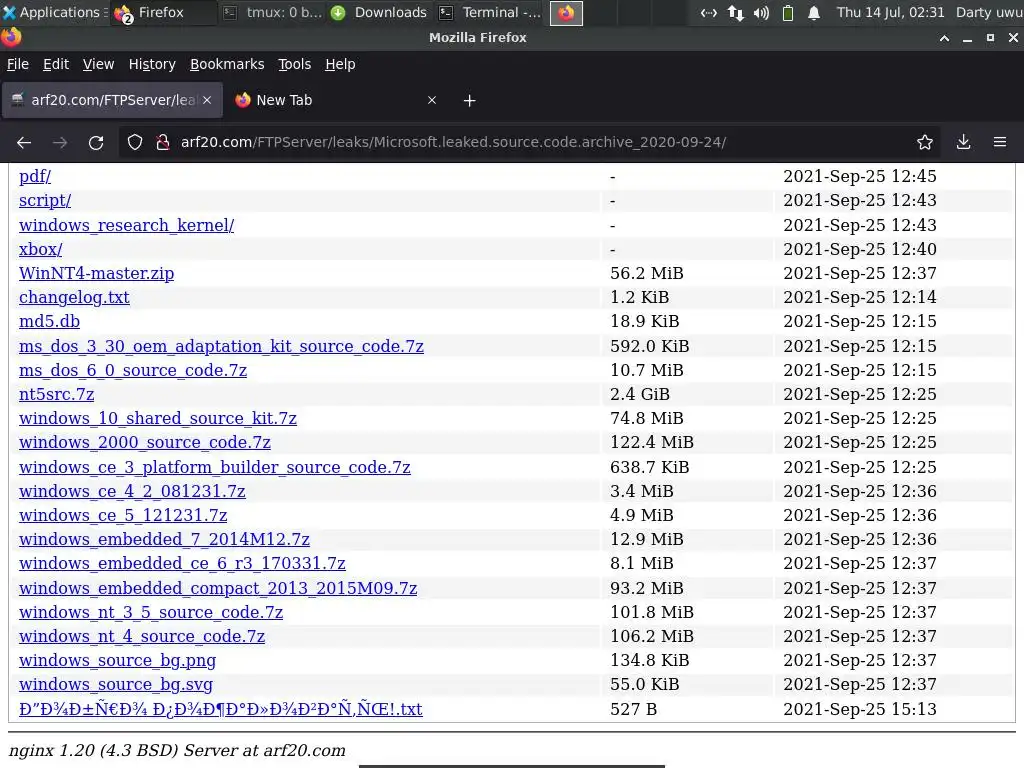Open network connection tray icon
The height and width of the screenshot is (768, 1024).
click(709, 12)
